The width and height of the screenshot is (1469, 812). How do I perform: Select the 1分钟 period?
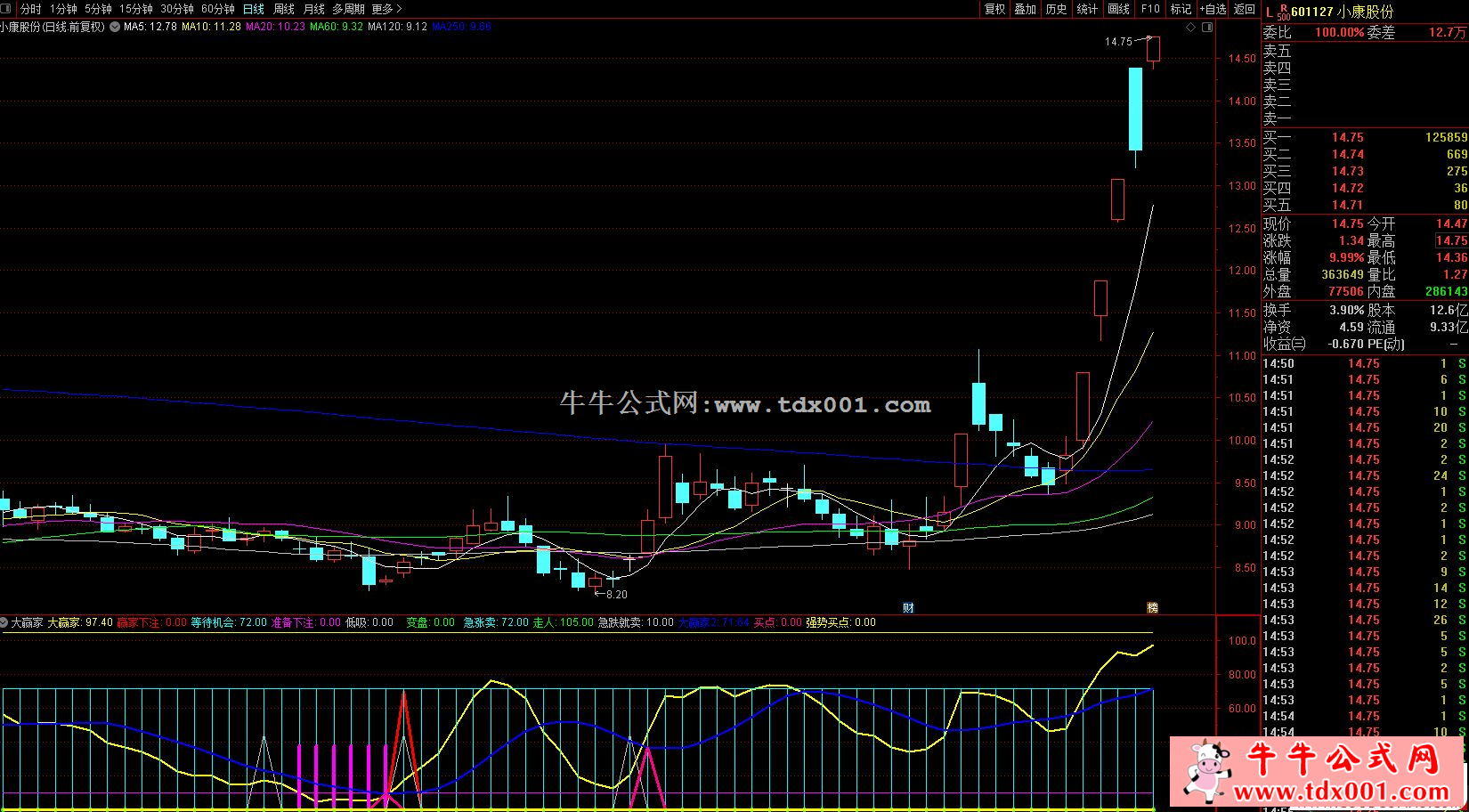[x=63, y=9]
